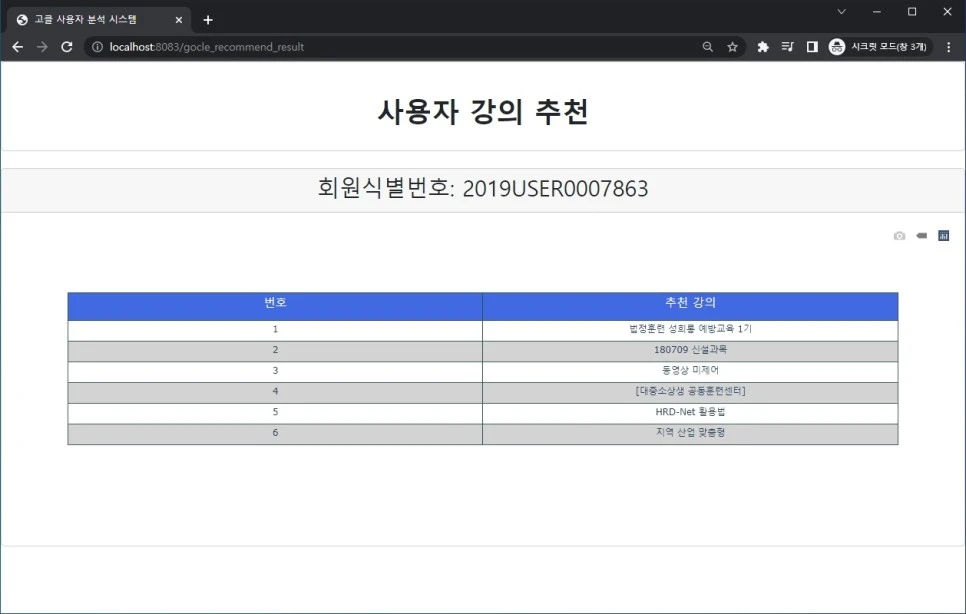
Task: Maximize the browser window
Action: tap(912, 12)
